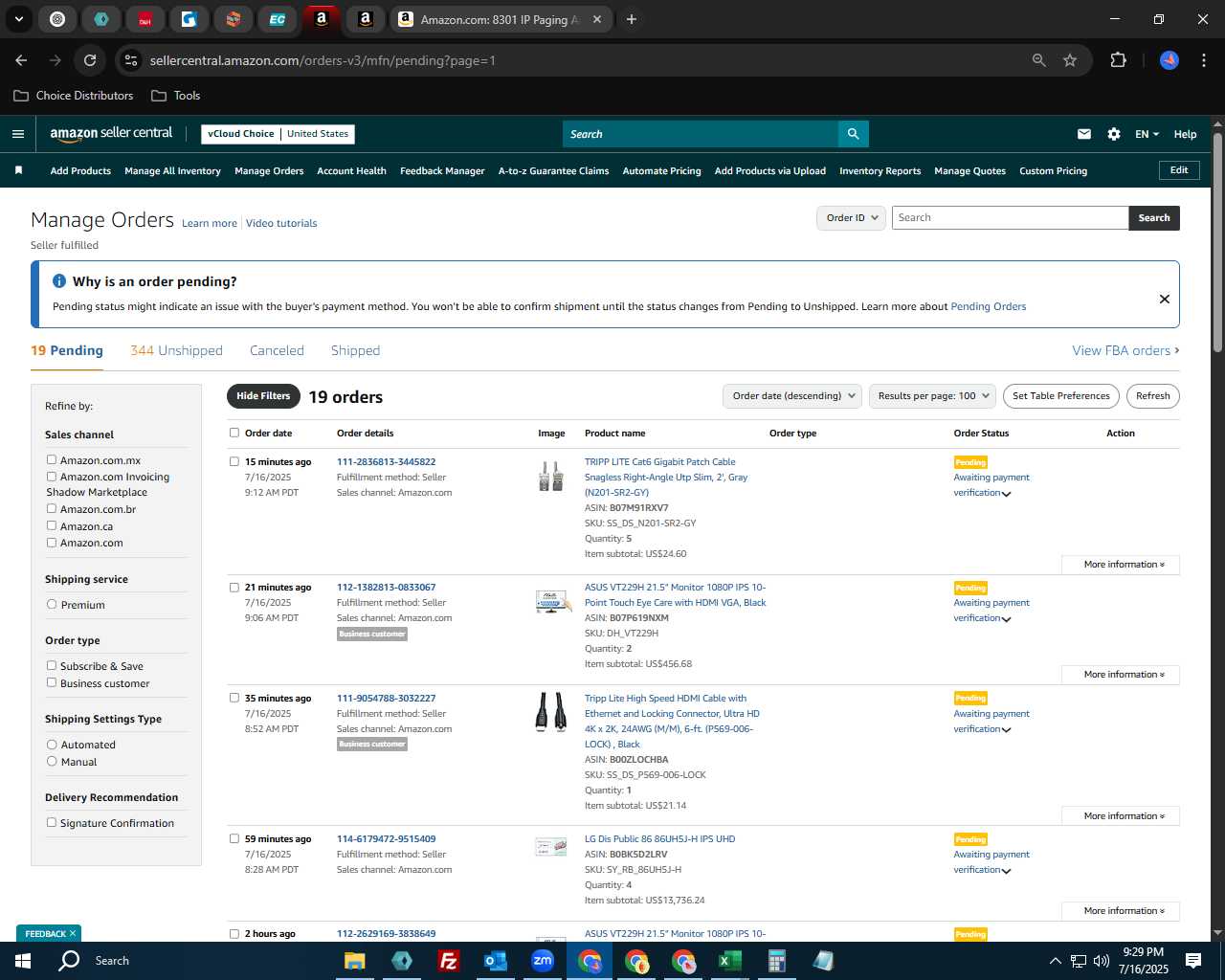The image size is (1225, 980).
Task: Click the info icon in the pending banner
Action: click(59, 281)
